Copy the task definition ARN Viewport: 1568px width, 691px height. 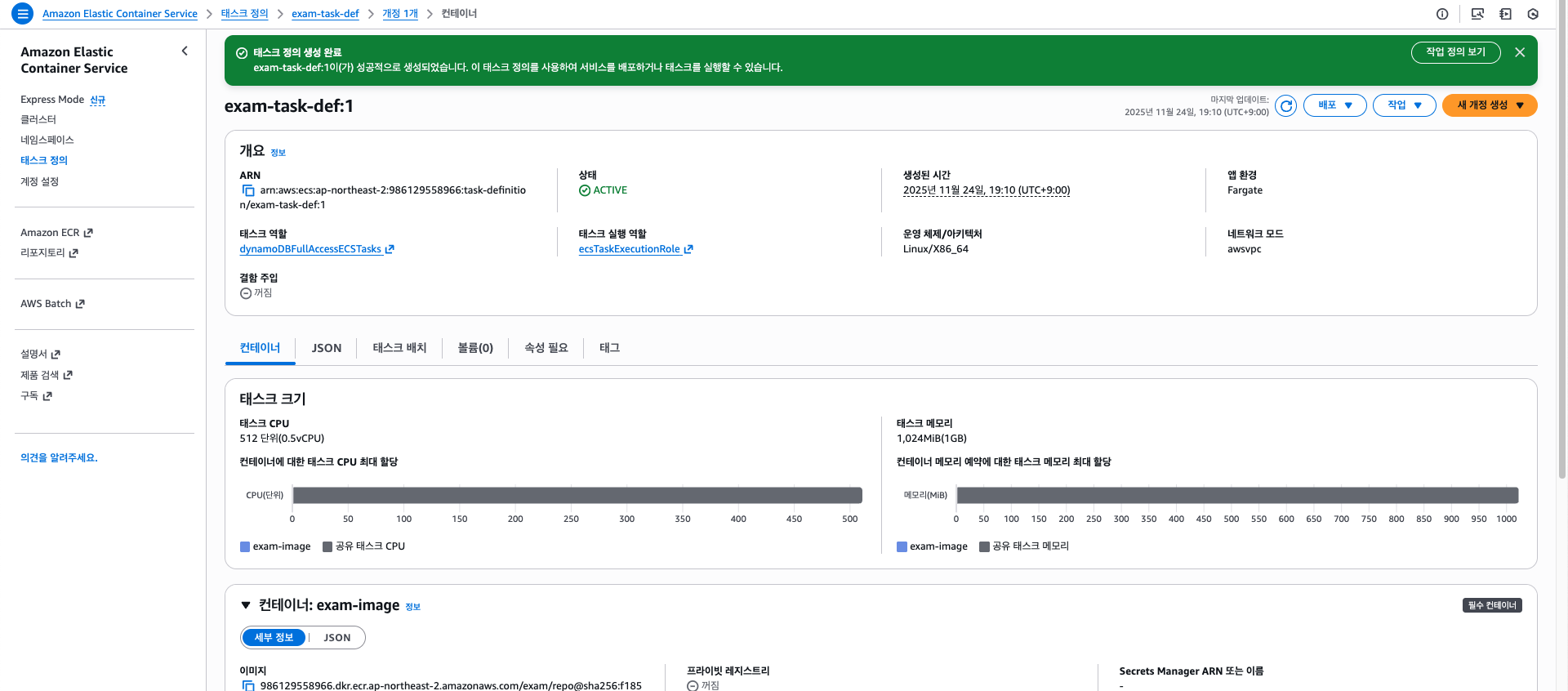coord(248,190)
